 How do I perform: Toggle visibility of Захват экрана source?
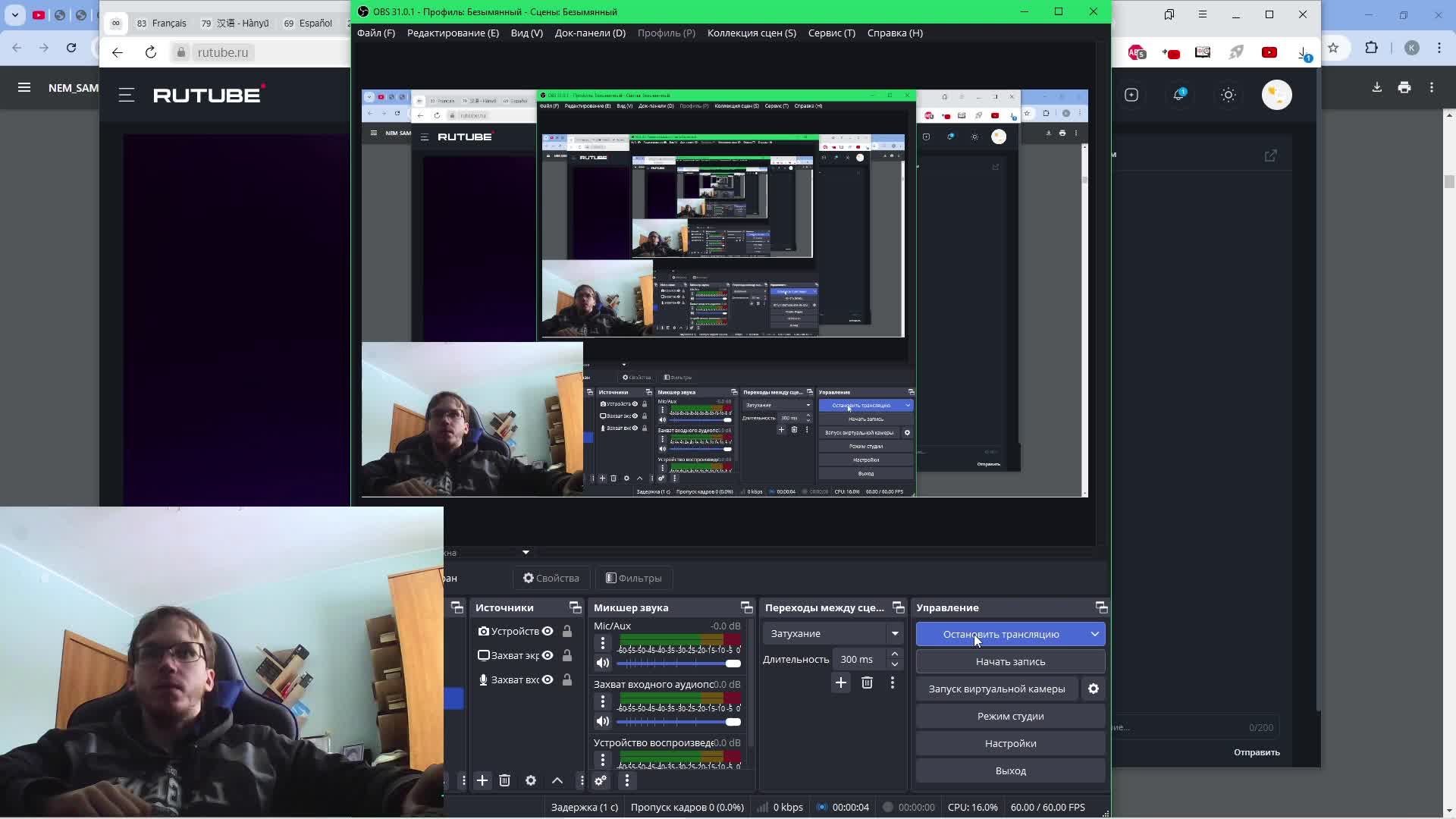pyautogui.click(x=548, y=655)
